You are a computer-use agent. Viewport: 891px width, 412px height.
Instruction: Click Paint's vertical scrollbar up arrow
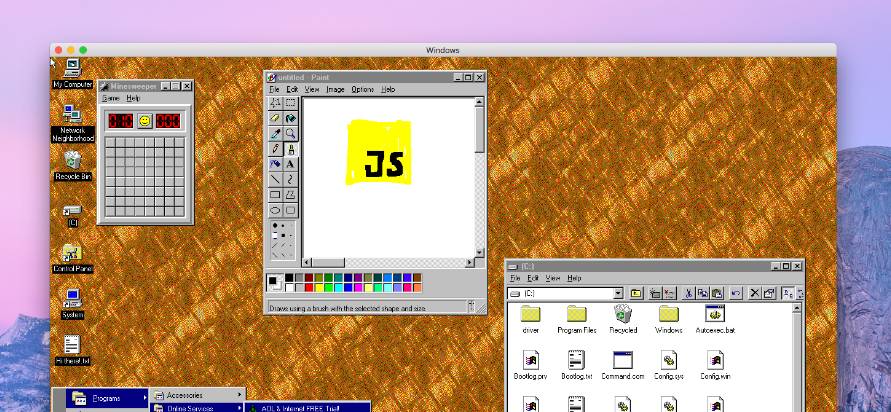(x=479, y=102)
